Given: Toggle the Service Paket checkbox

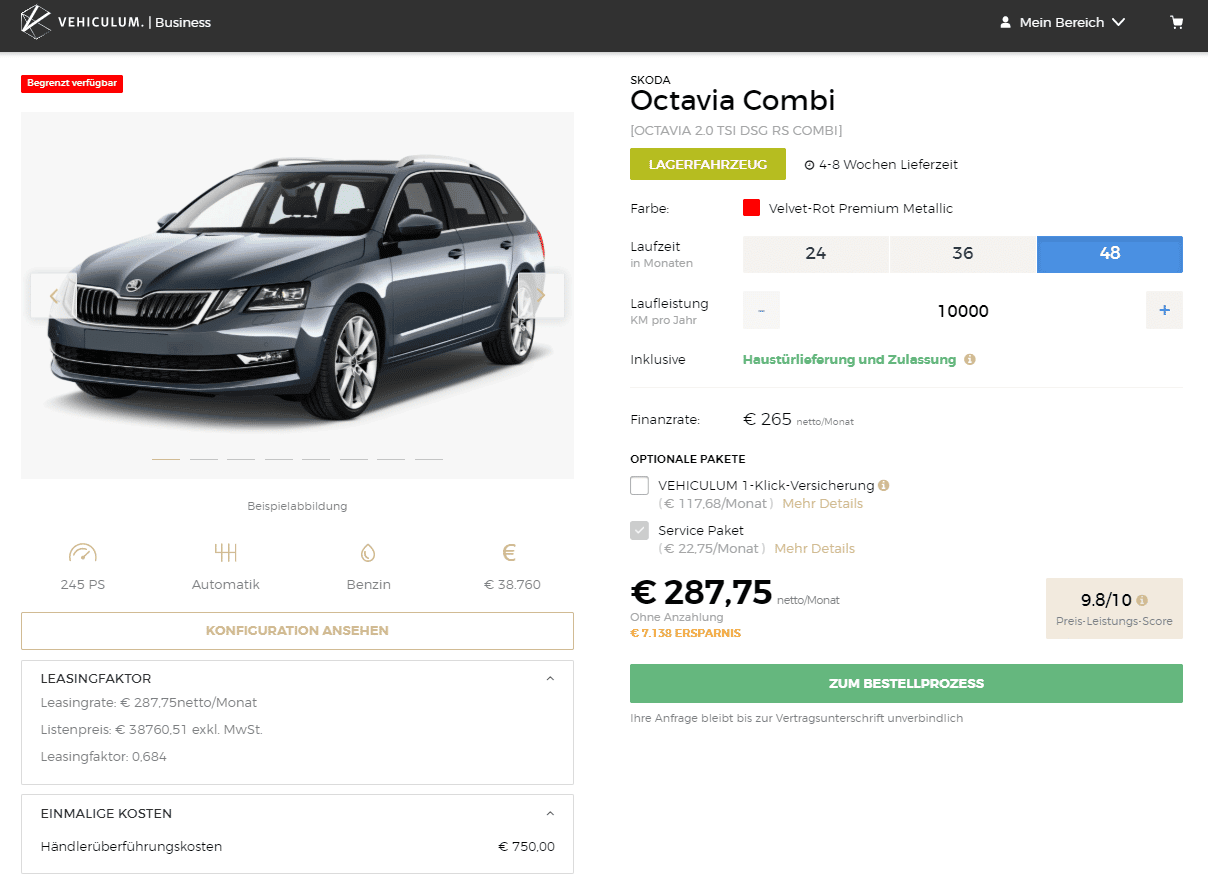Looking at the screenshot, I should click(x=640, y=531).
